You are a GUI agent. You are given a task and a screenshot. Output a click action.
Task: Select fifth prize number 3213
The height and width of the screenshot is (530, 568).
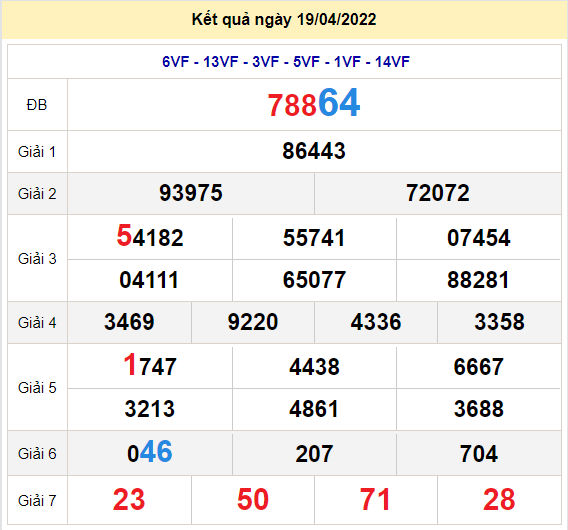click(150, 409)
